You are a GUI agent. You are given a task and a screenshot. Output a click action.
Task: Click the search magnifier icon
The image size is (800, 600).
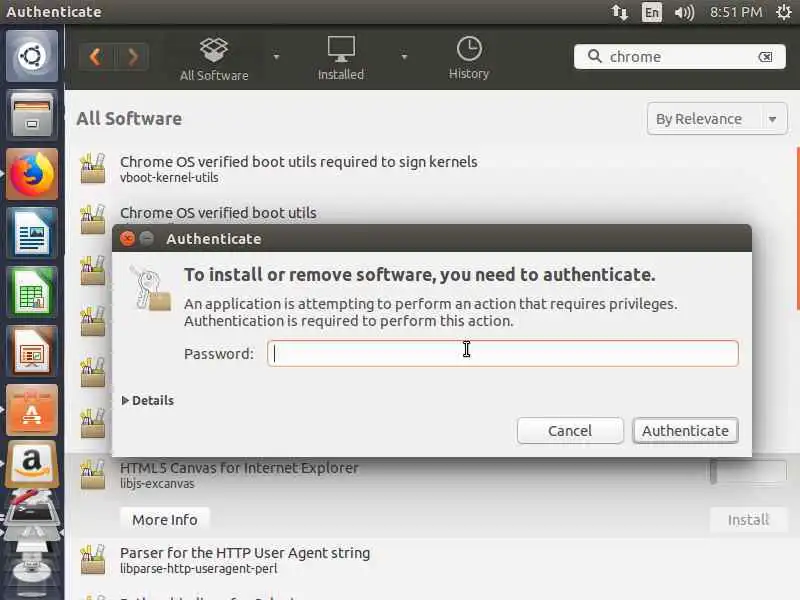[594, 56]
